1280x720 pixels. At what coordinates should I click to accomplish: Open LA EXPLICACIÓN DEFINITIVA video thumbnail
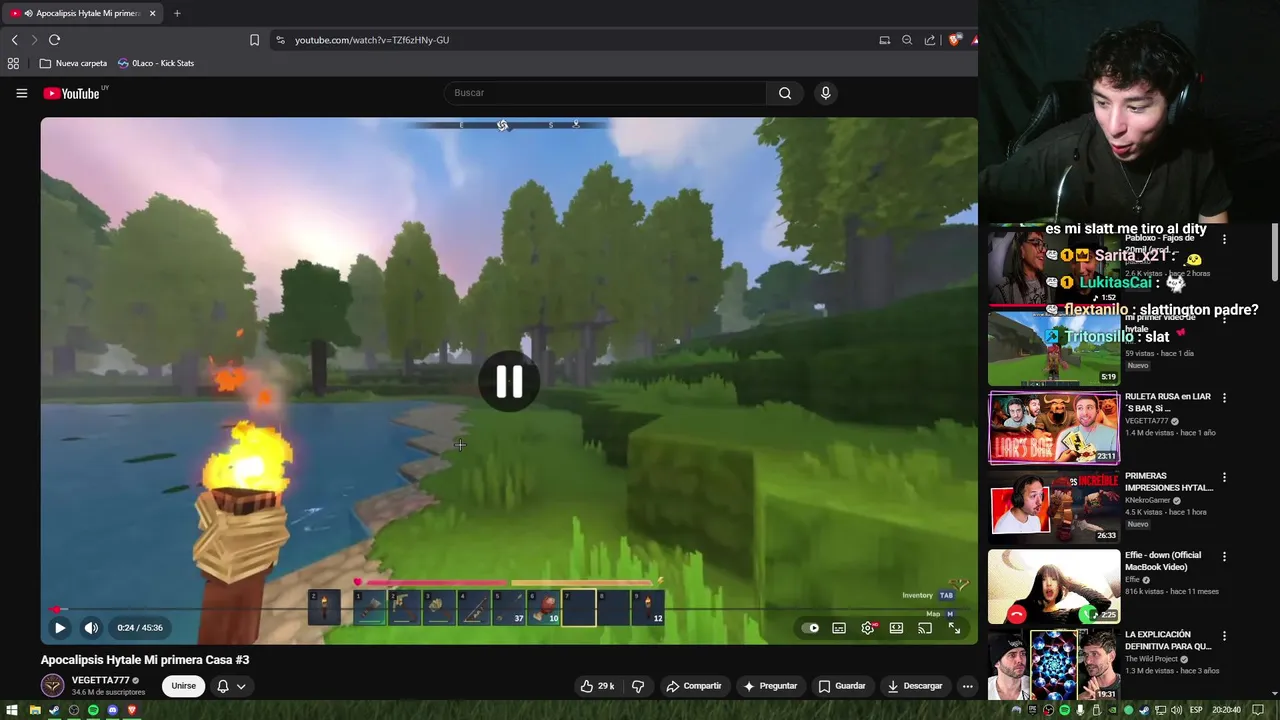coord(1054,665)
